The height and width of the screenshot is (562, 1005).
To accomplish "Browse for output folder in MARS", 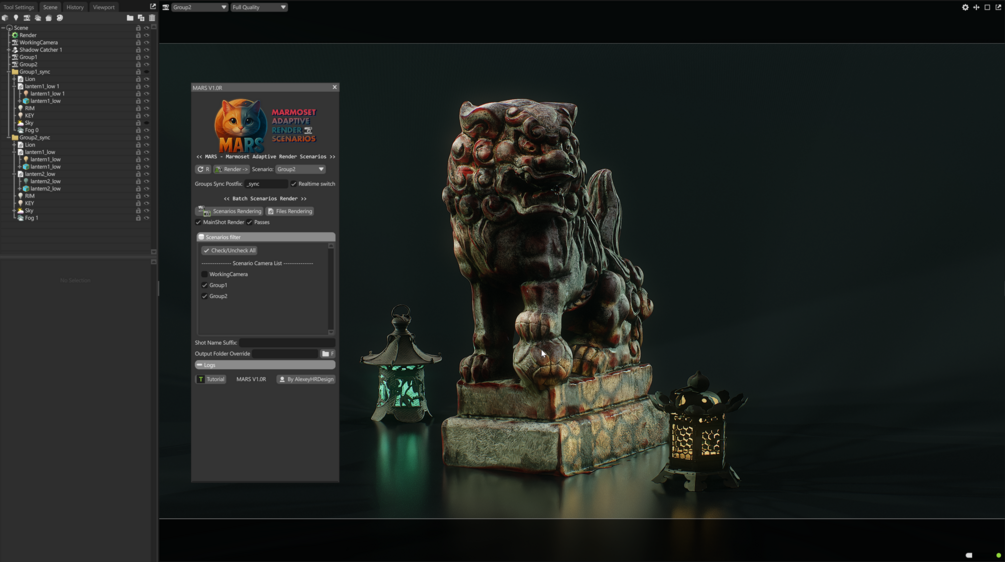I will (x=328, y=354).
